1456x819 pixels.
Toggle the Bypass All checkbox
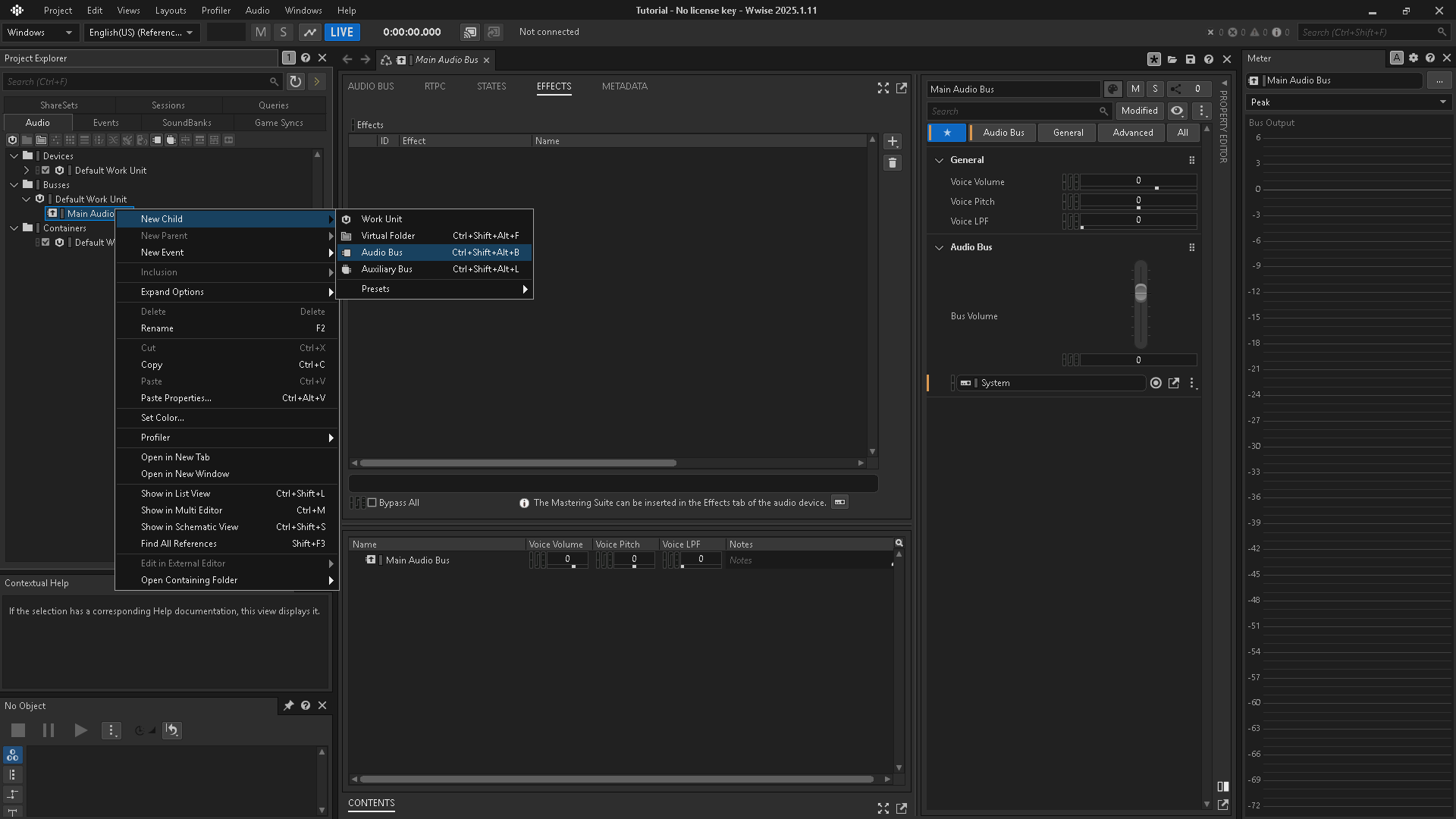(x=372, y=503)
